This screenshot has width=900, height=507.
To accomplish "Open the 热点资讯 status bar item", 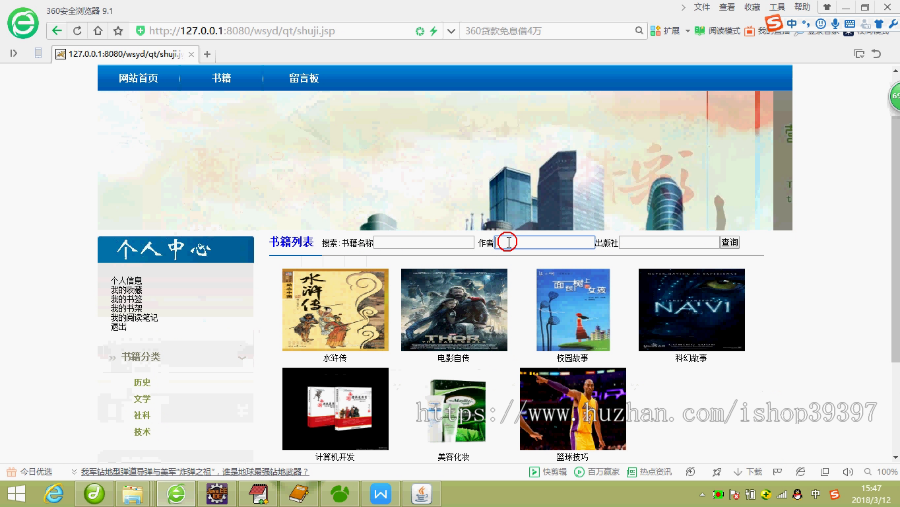I will tap(649, 472).
